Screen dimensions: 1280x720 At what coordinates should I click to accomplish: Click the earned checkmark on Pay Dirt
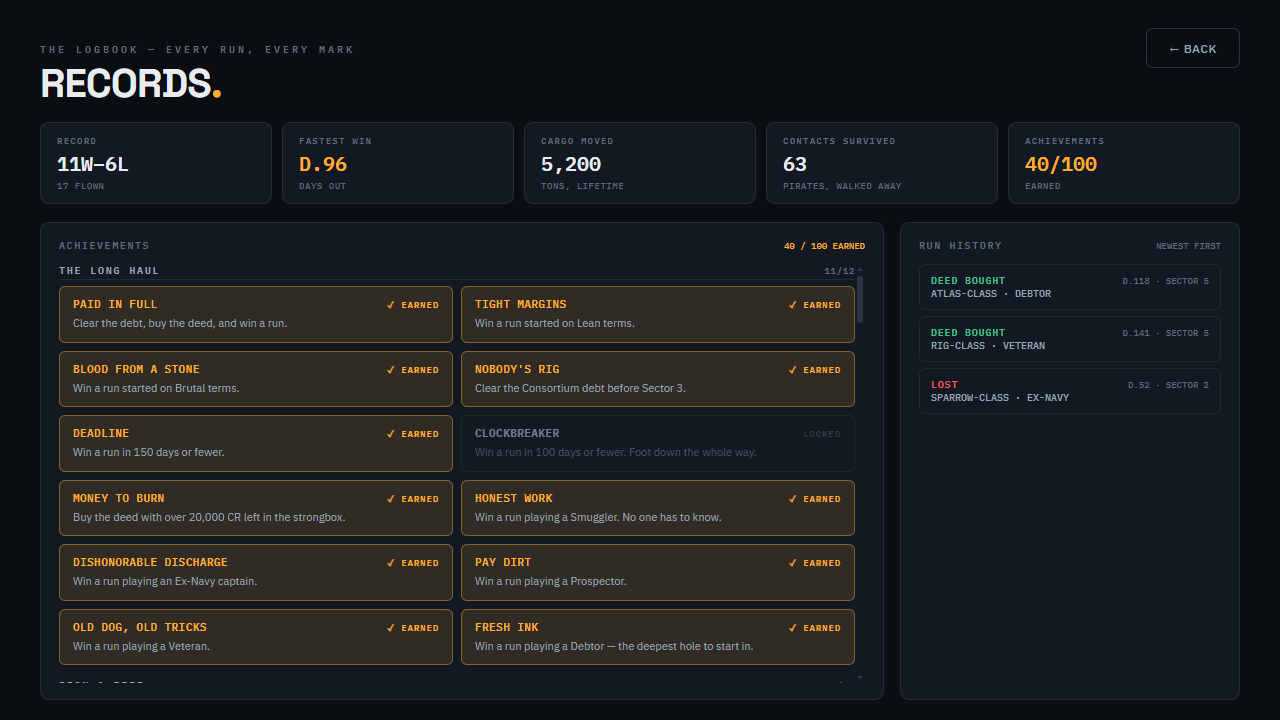coord(793,563)
